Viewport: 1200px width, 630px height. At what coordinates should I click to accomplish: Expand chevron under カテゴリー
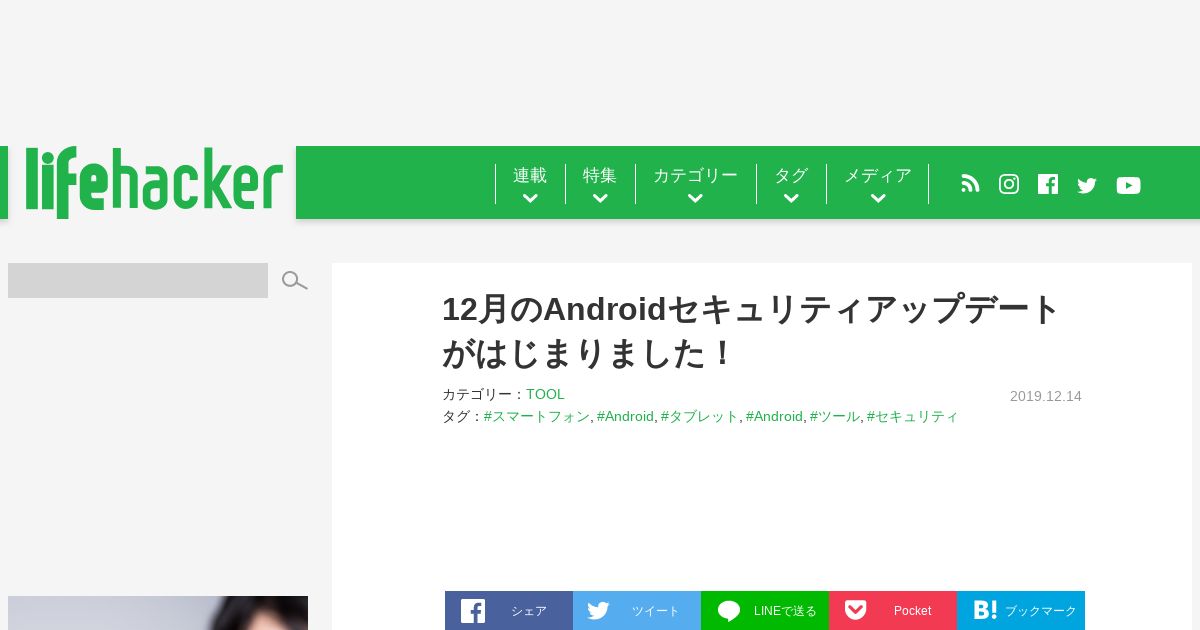point(695,199)
